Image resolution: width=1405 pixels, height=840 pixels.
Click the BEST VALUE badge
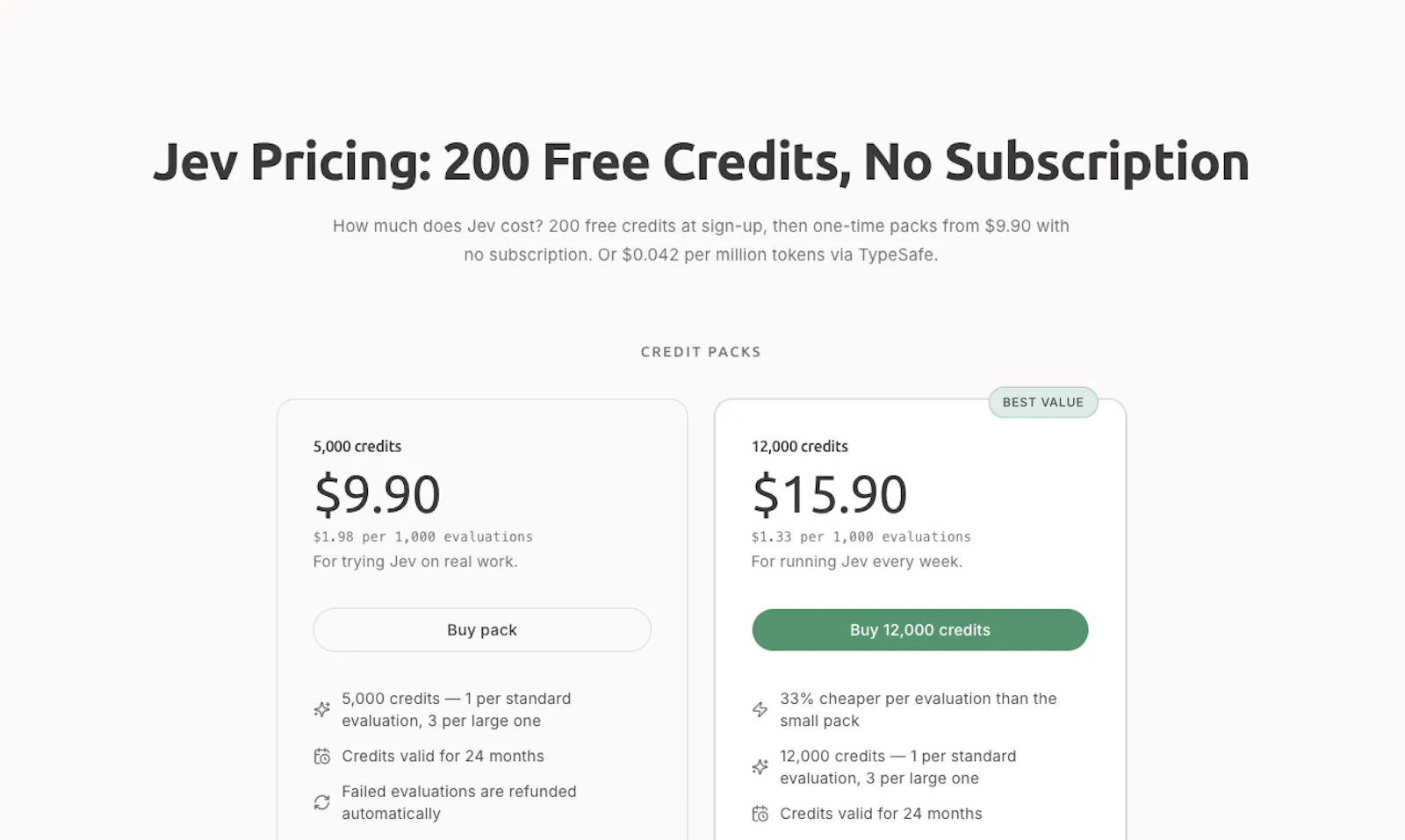pyautogui.click(x=1043, y=402)
